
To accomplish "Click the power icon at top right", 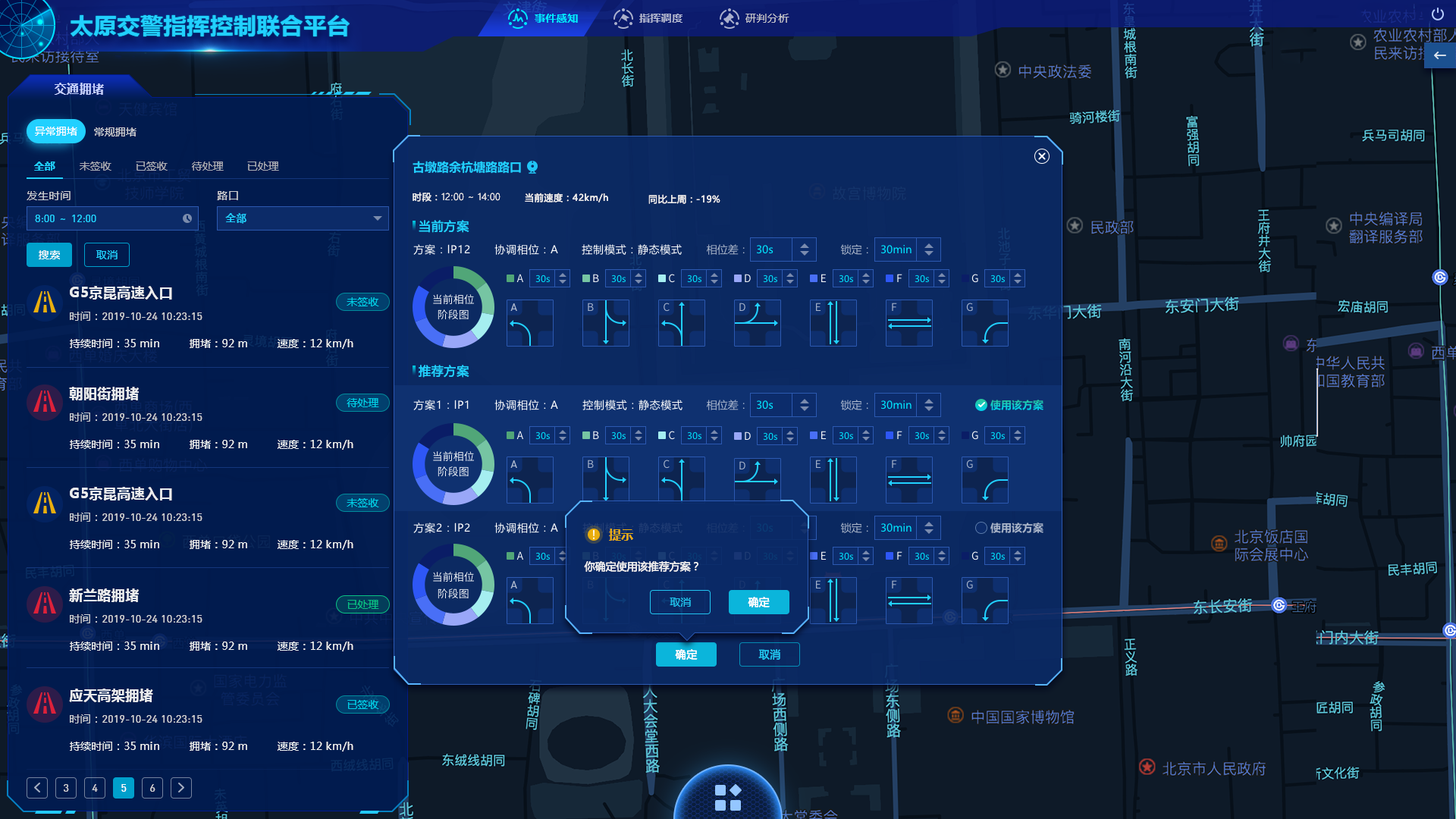I will coord(1438,14).
